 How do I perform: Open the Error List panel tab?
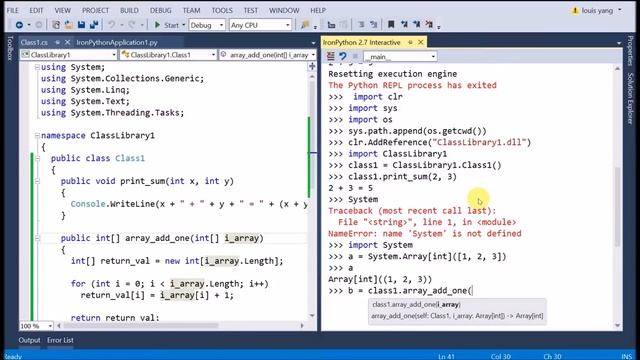click(60, 340)
